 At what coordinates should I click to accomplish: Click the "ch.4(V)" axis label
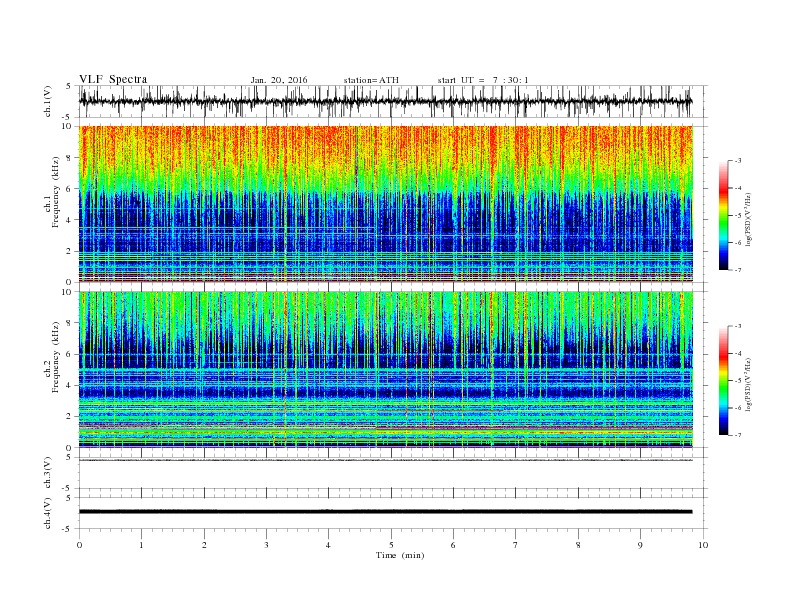point(48,513)
